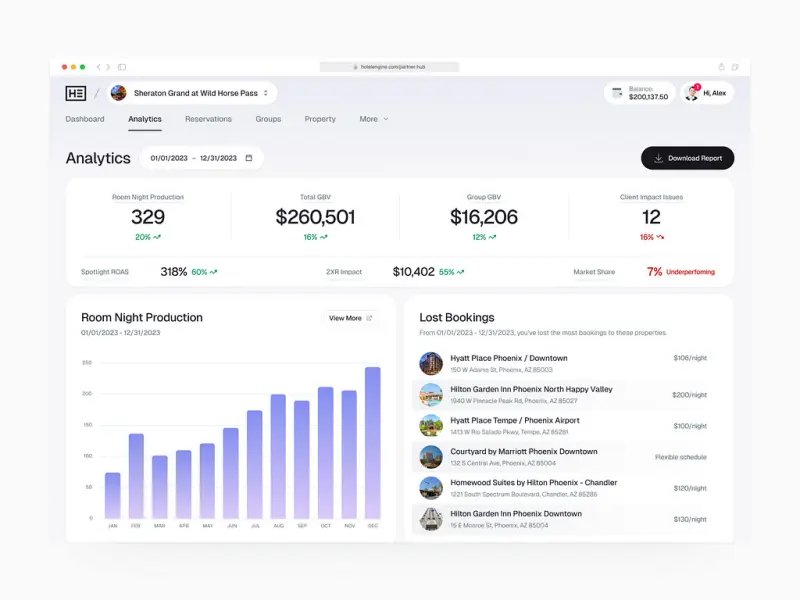Open the Groups tab
The height and width of the screenshot is (600, 800).
[x=268, y=119]
